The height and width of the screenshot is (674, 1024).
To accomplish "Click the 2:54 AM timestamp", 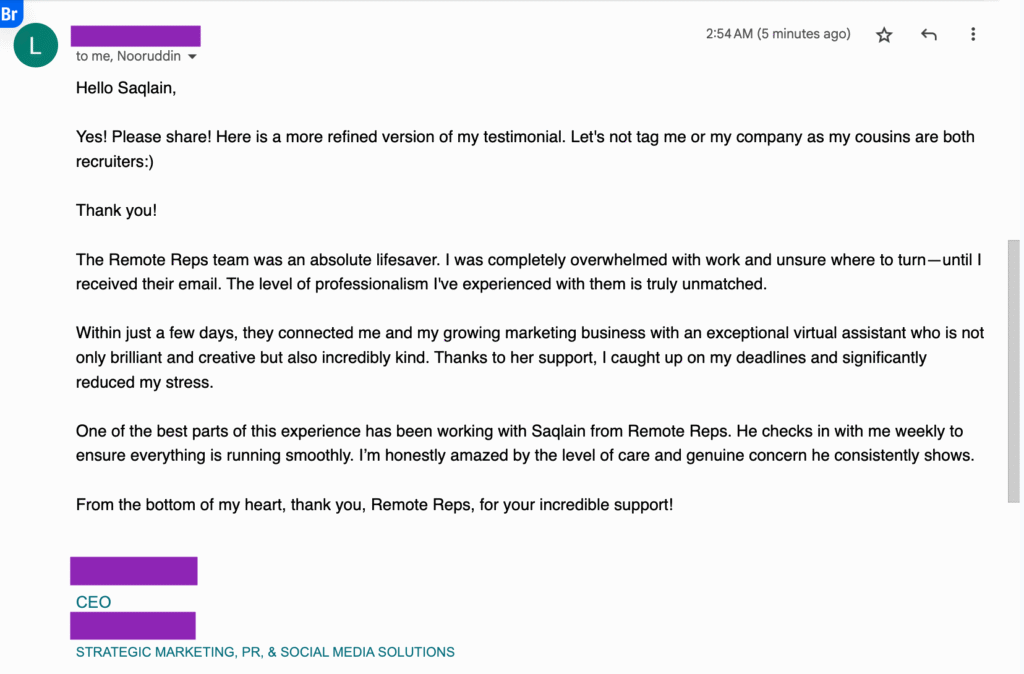I will pos(778,34).
